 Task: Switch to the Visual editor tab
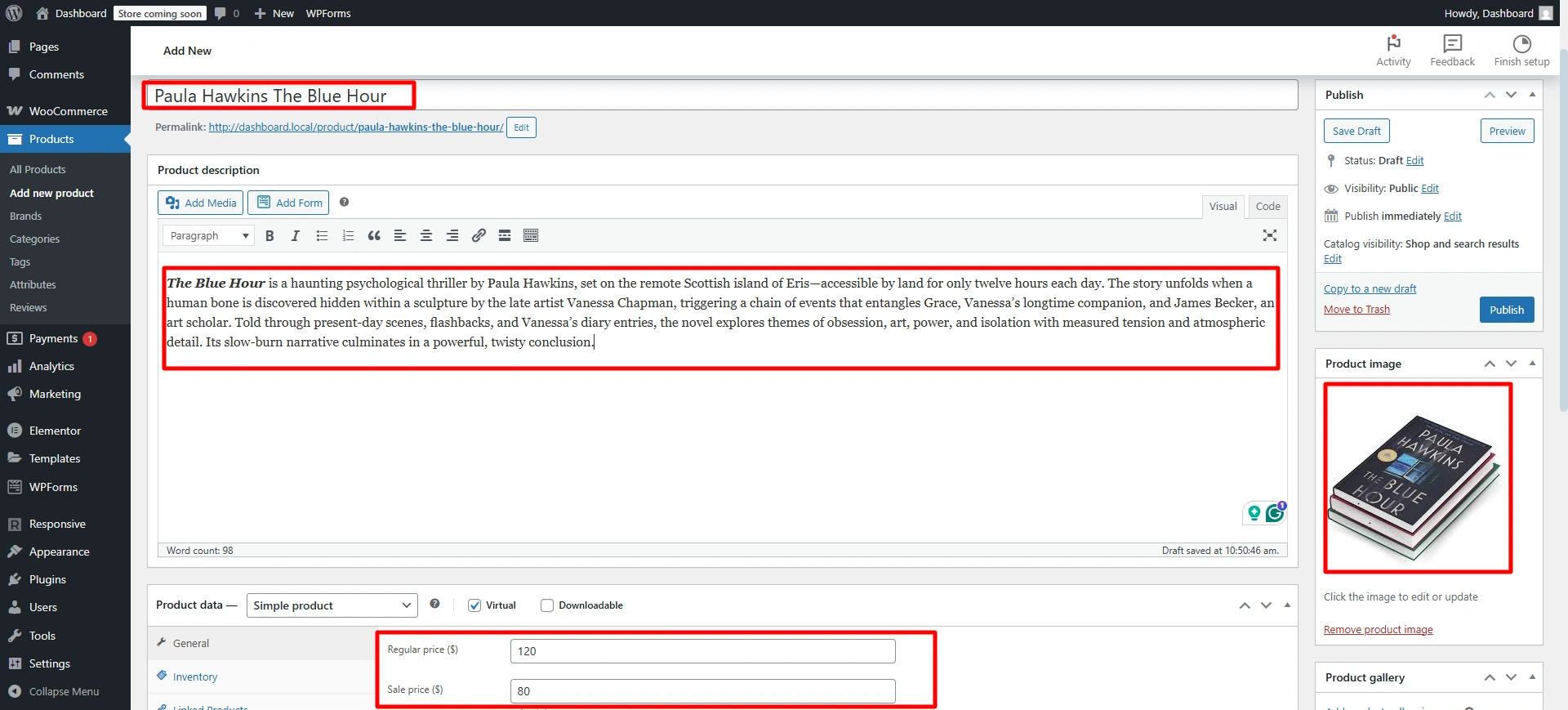click(1223, 207)
